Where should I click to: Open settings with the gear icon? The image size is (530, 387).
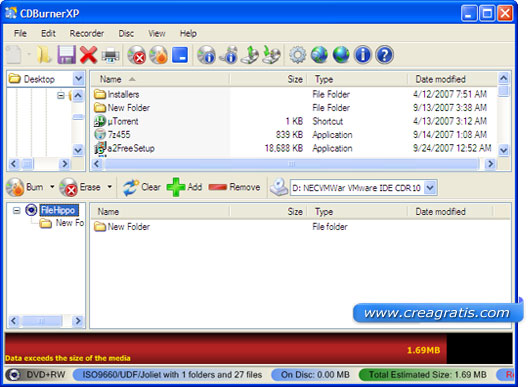[298, 55]
